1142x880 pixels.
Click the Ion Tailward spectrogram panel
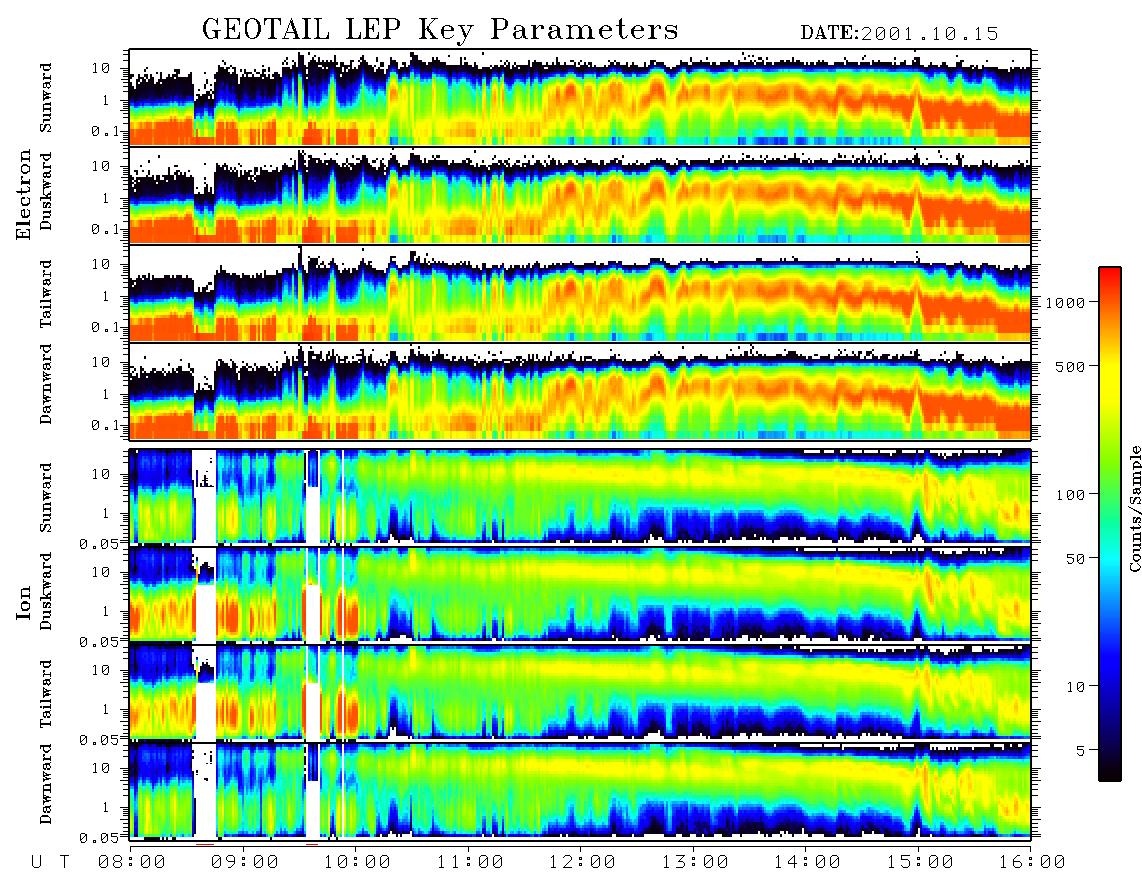580,692
